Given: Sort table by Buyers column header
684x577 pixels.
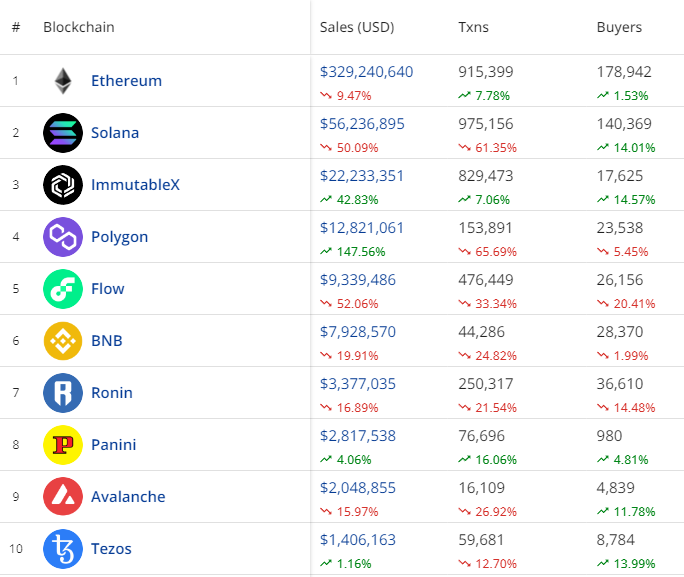Looking at the screenshot, I should (x=619, y=27).
